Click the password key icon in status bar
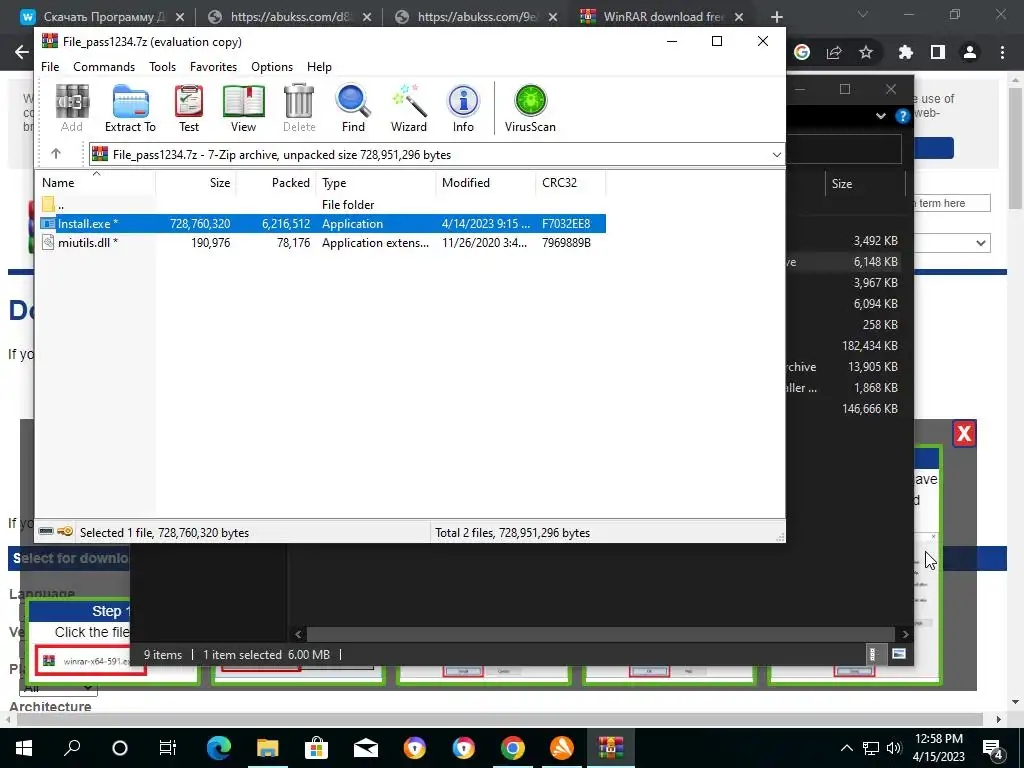This screenshot has width=1024, height=768. pos(65,532)
